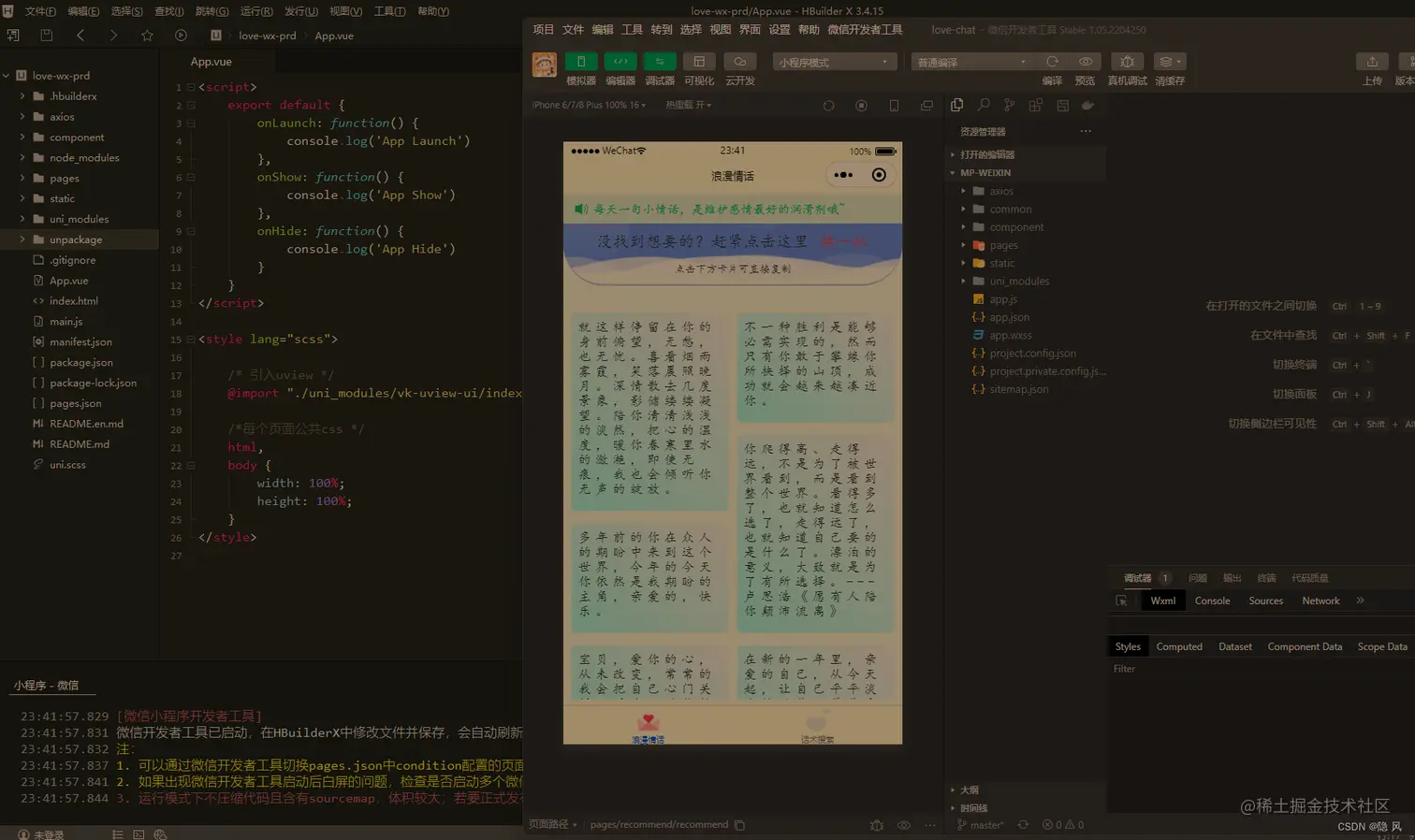Click the star bookmark icon

tap(147, 36)
